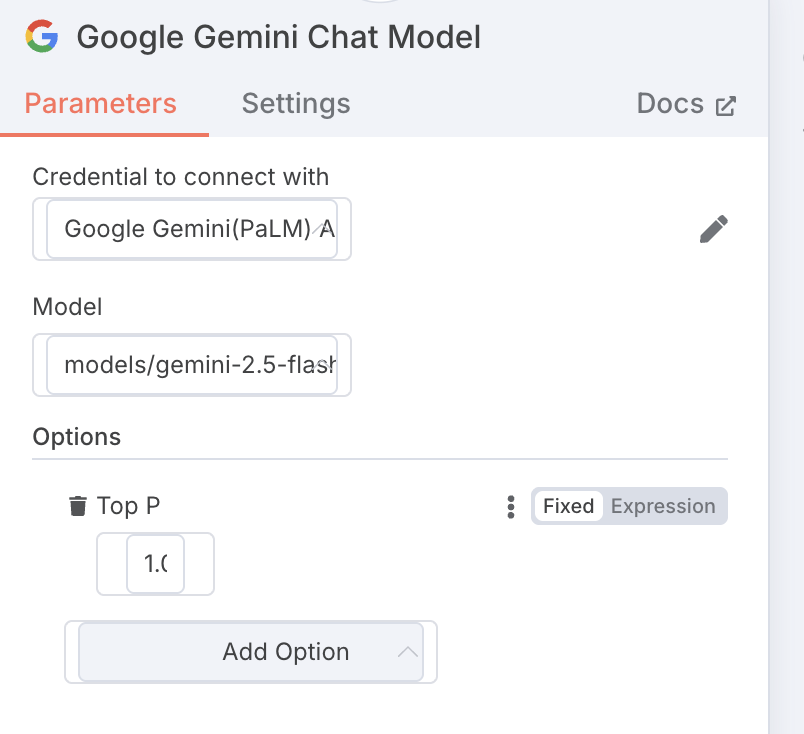Click the chevron arrow on Add Option

click(x=407, y=652)
